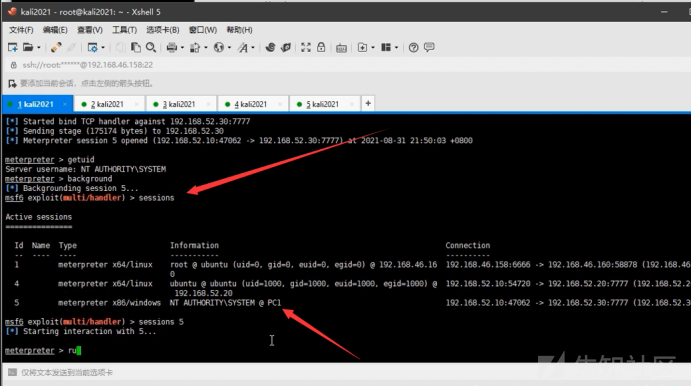Click the feedback speech bubble icon
692x386 pixels.
click(429, 47)
